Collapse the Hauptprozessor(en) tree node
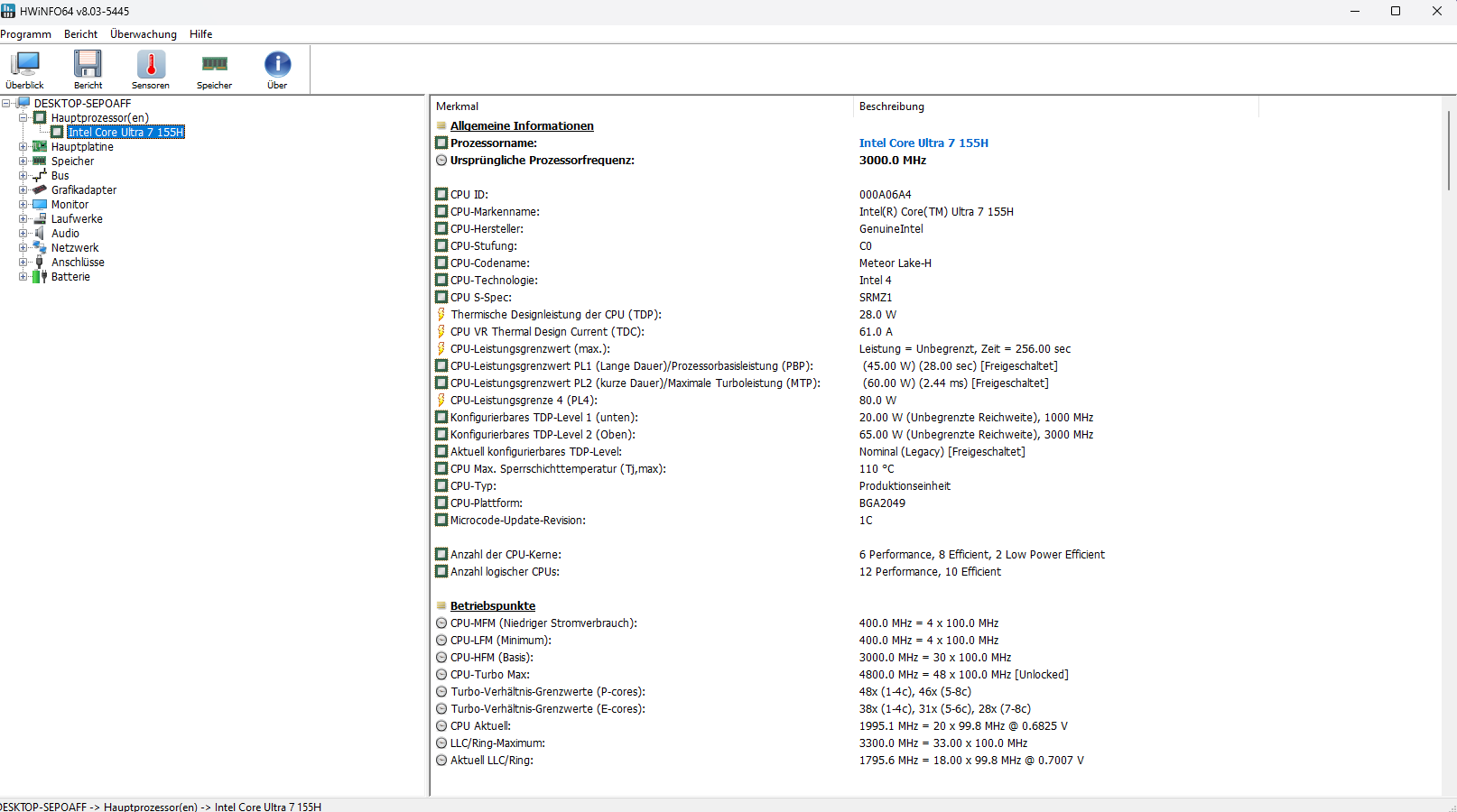 (x=23, y=118)
